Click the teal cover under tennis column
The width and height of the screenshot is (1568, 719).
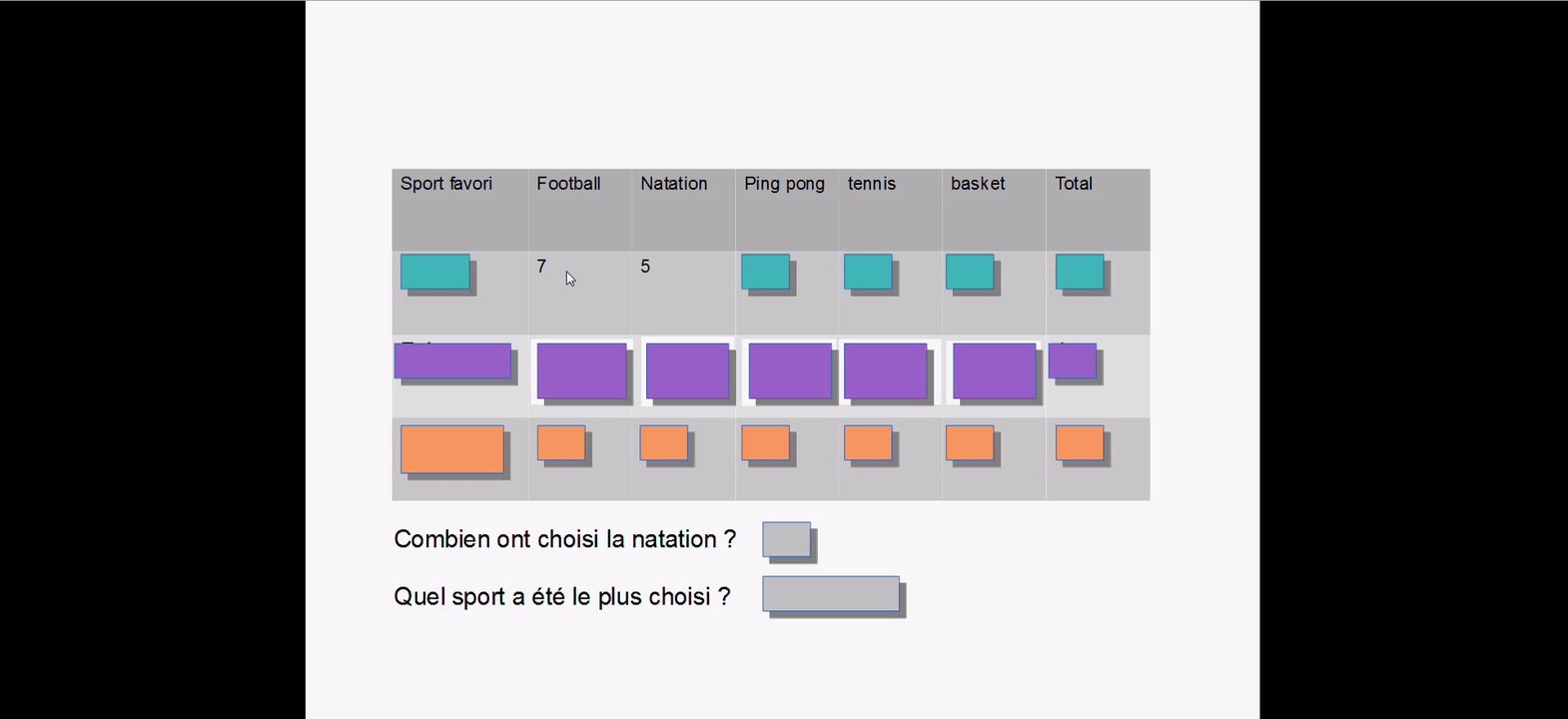click(868, 272)
